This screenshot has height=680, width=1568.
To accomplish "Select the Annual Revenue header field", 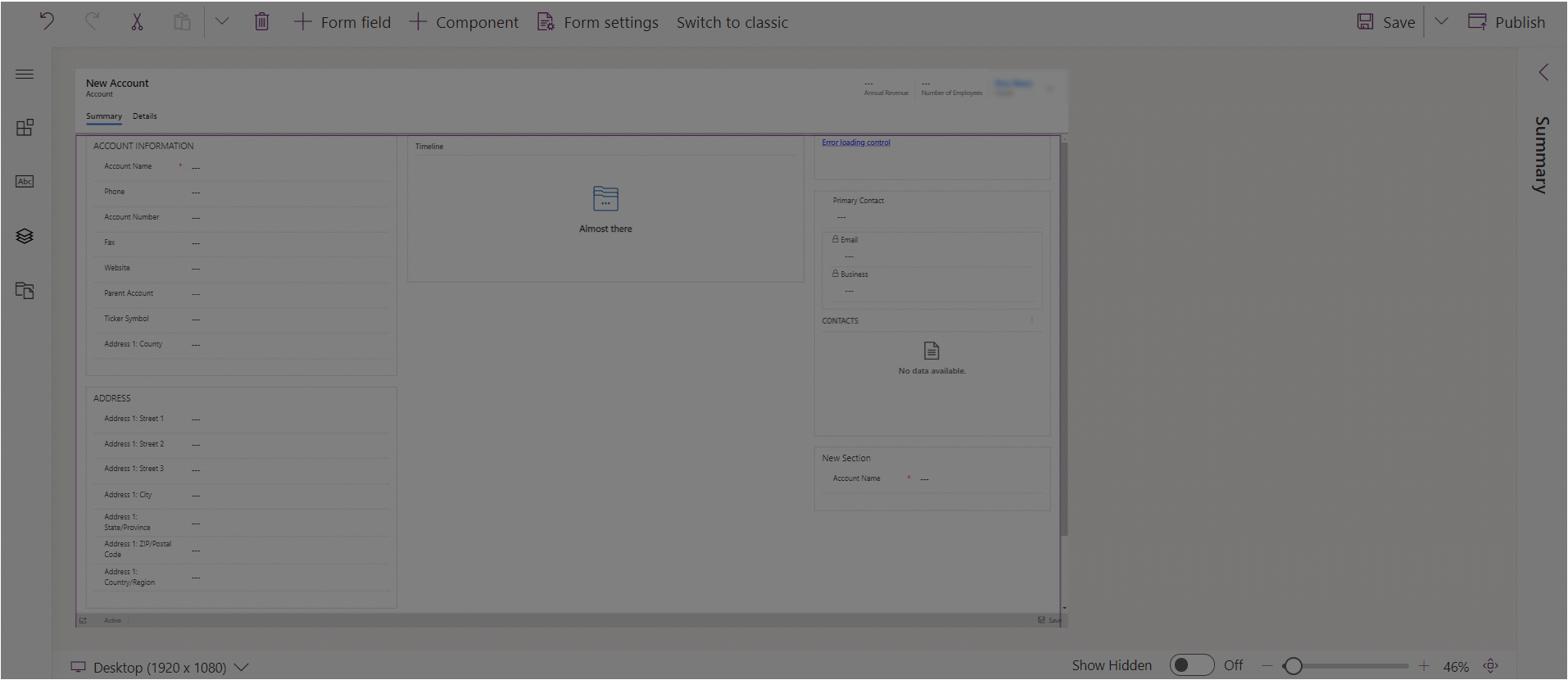I will coord(886,88).
